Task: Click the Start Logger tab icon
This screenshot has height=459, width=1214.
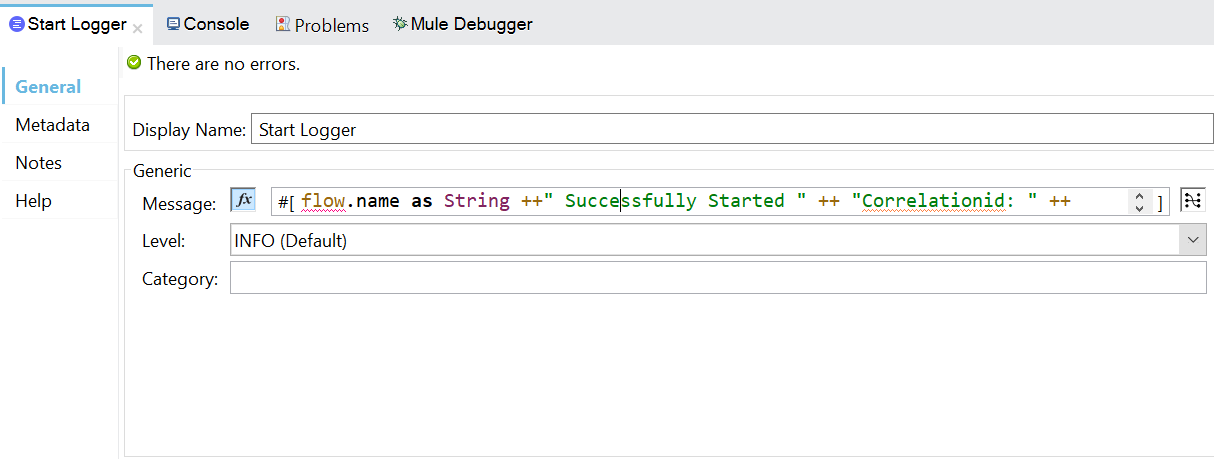Action: click(x=16, y=24)
